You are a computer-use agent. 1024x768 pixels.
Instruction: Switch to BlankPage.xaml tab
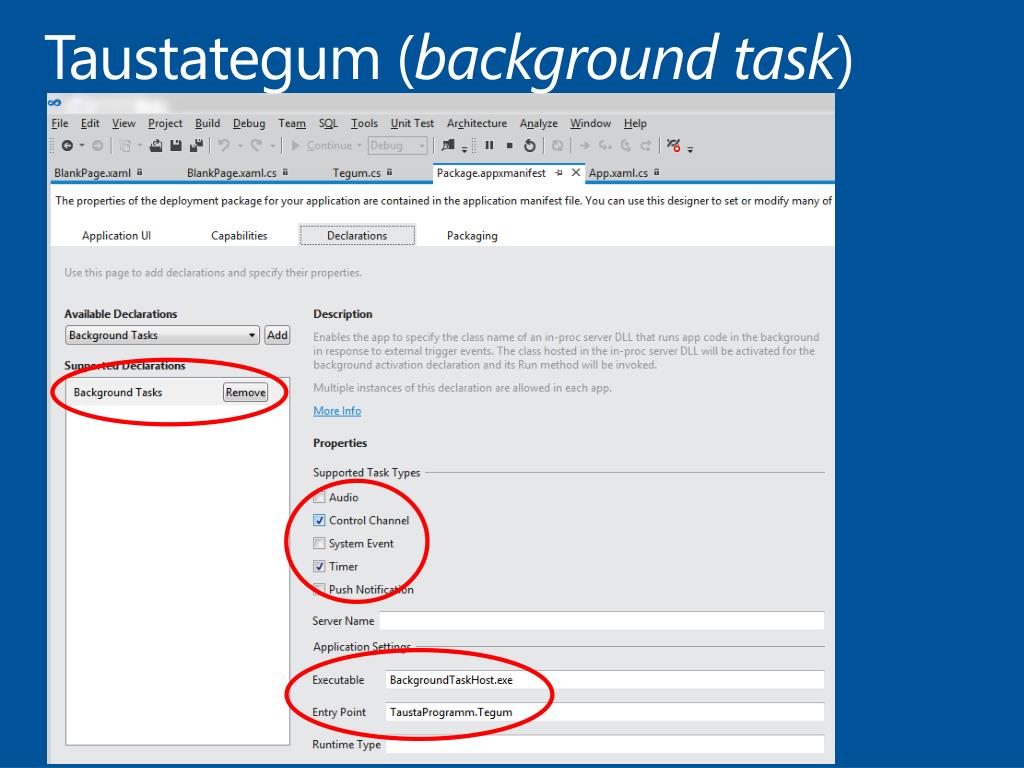(x=99, y=173)
